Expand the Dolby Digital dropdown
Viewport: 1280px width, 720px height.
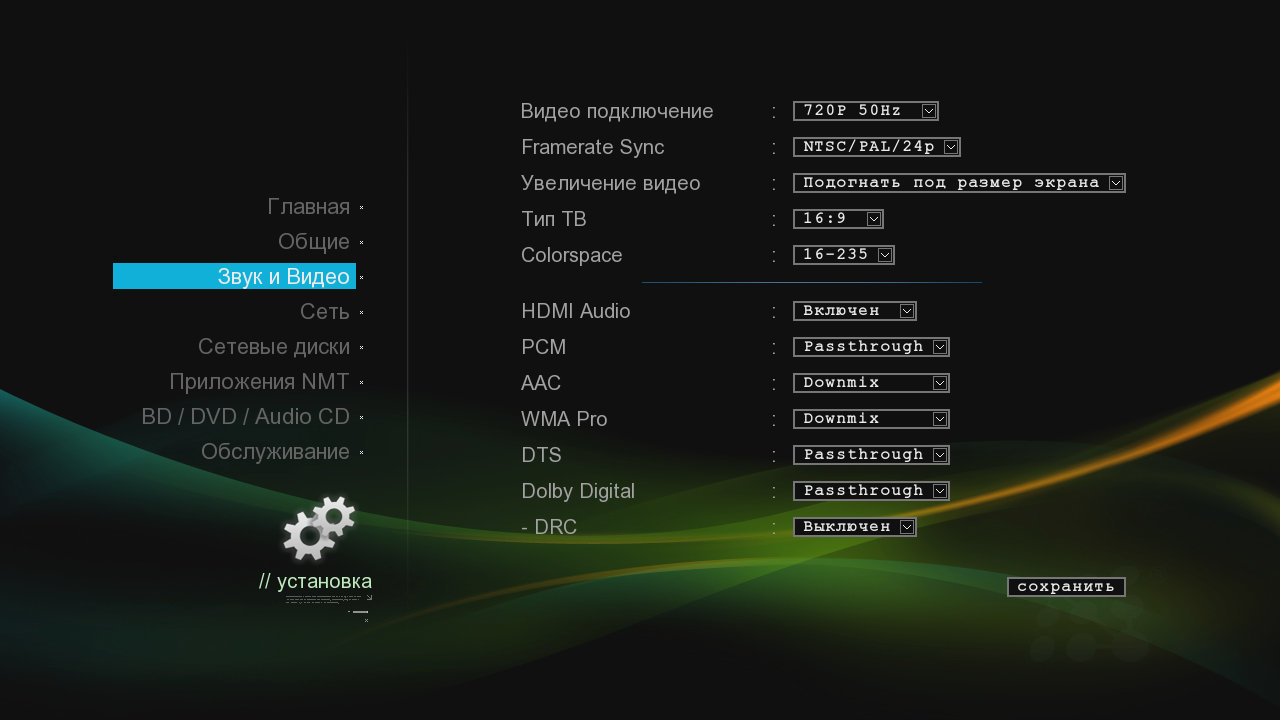point(871,491)
